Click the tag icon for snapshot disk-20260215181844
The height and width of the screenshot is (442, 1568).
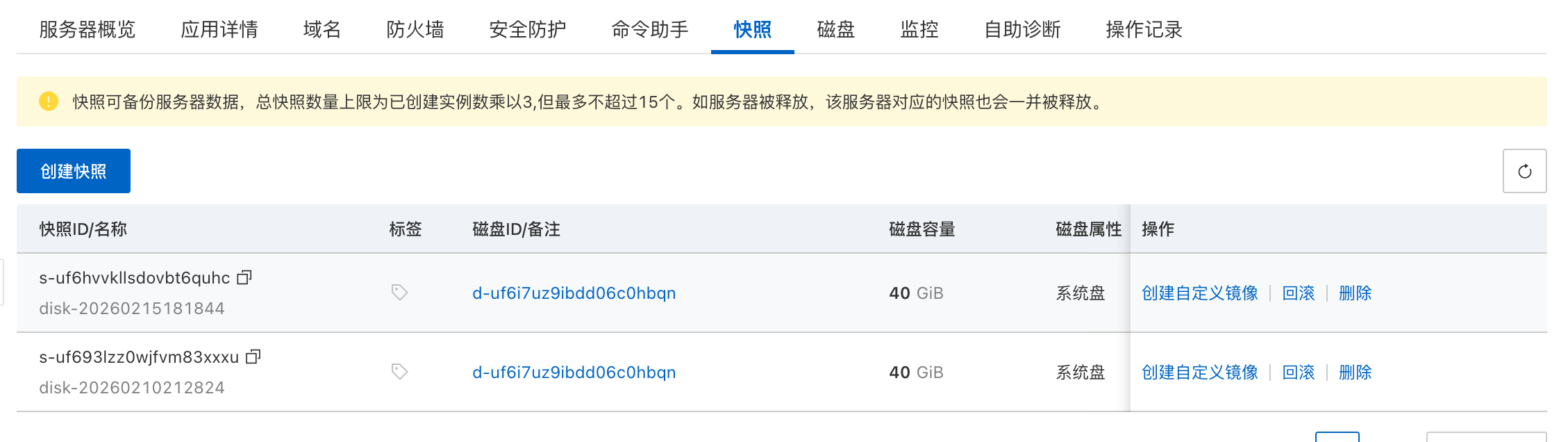401,292
